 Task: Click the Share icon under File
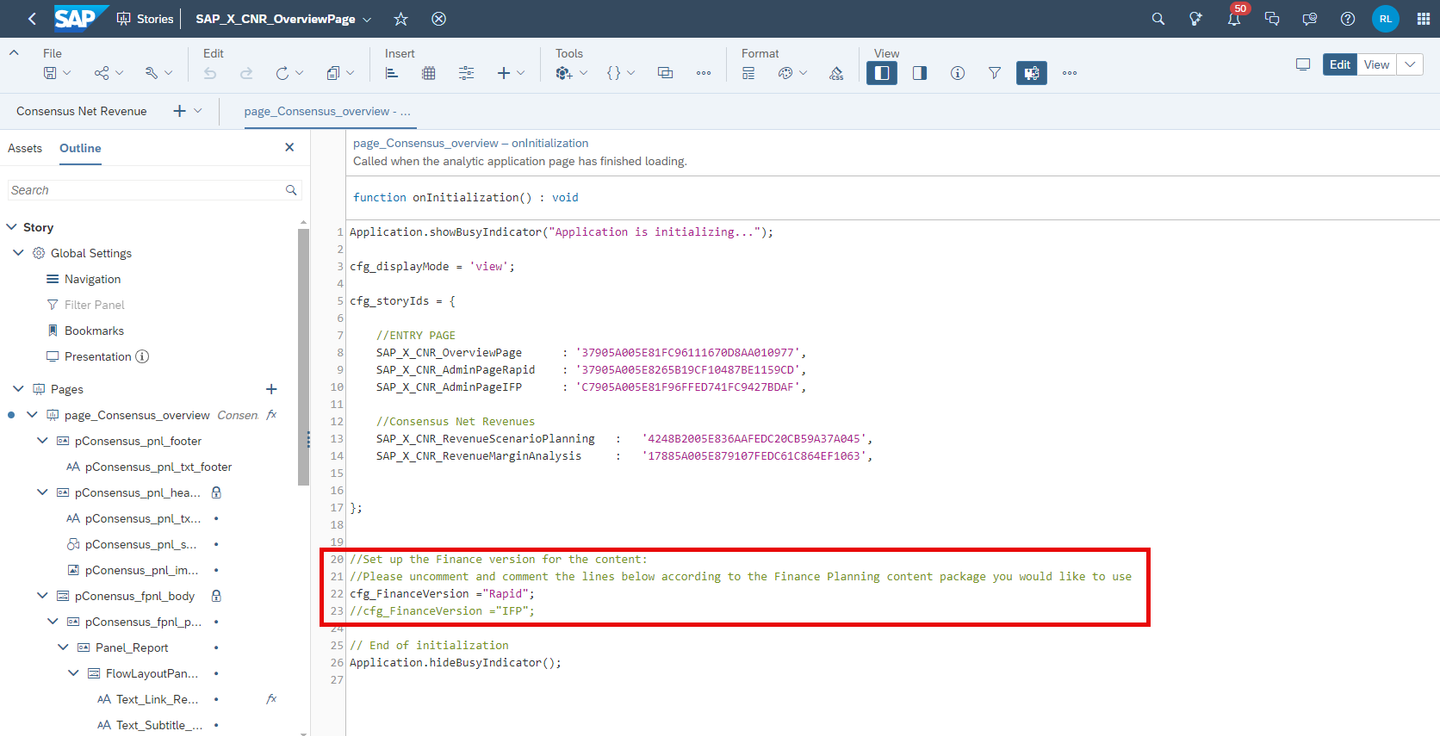coord(101,73)
